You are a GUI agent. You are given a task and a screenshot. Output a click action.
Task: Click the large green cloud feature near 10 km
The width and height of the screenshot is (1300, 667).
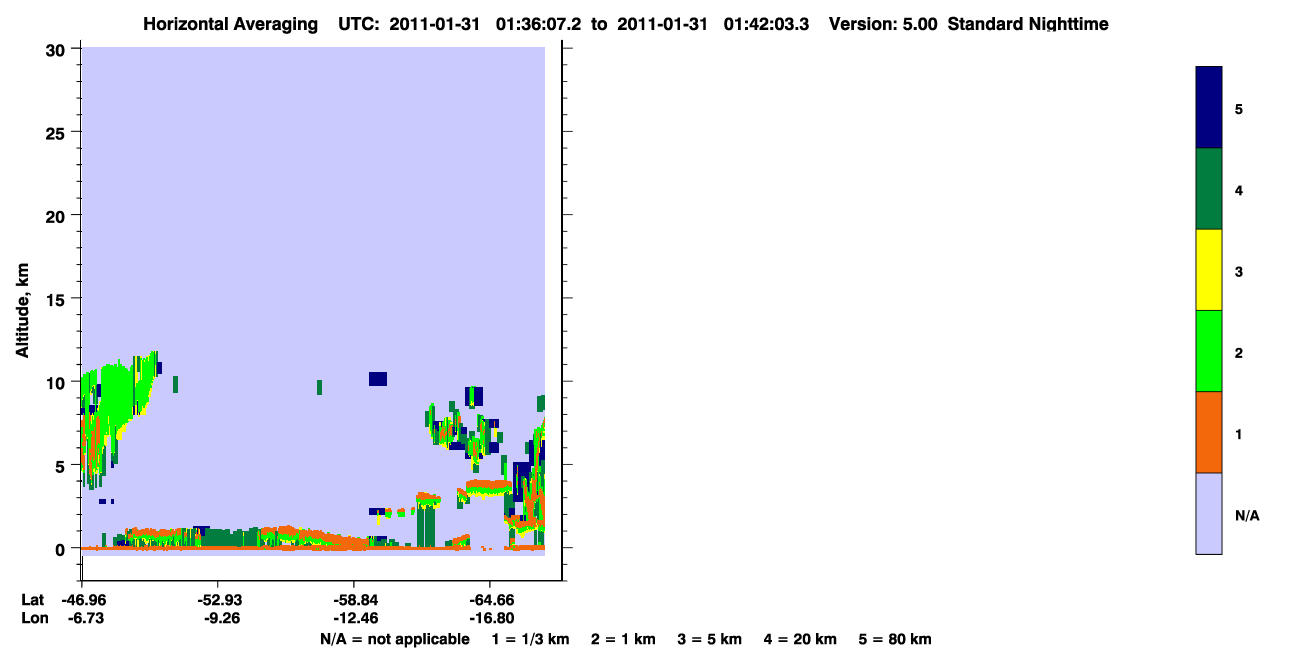[x=118, y=395]
